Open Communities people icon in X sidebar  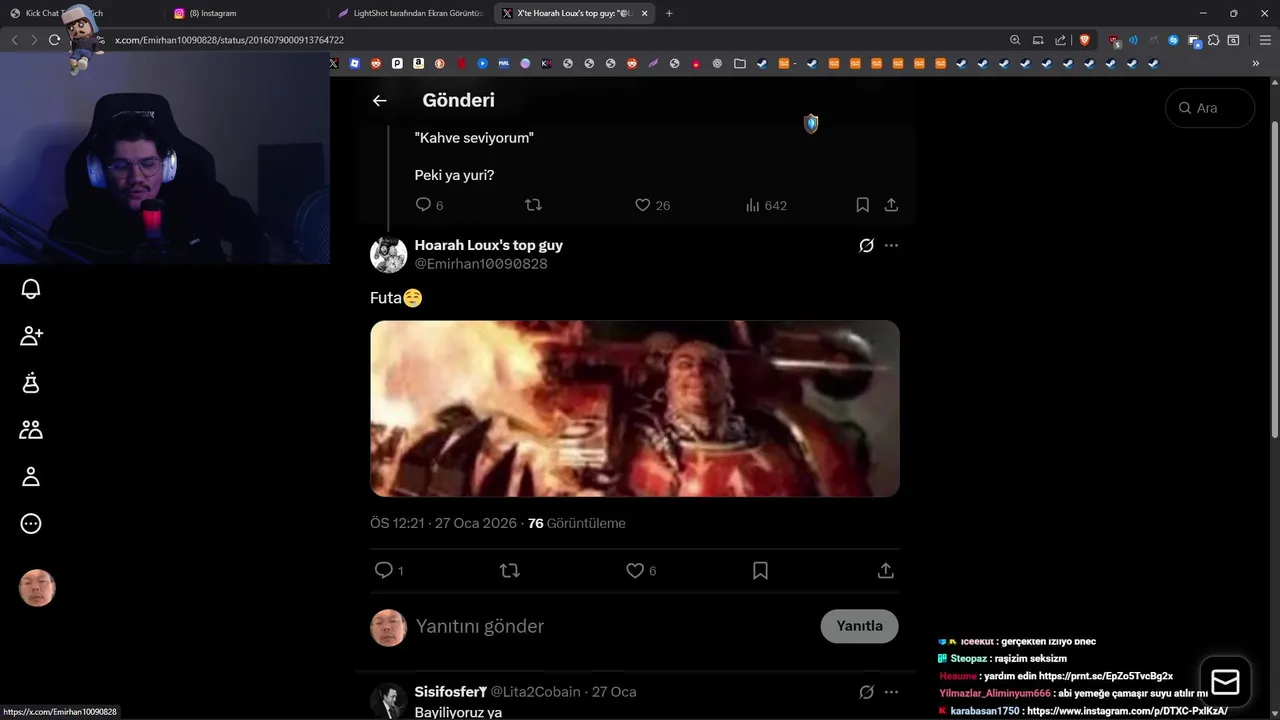[x=31, y=430]
